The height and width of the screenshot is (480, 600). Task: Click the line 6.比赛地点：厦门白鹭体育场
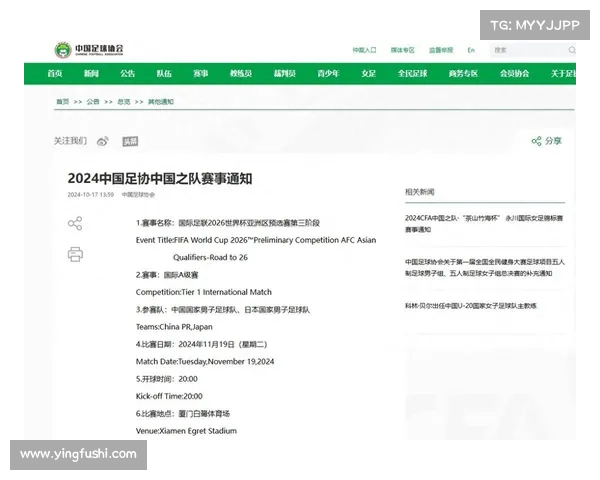tap(183, 413)
